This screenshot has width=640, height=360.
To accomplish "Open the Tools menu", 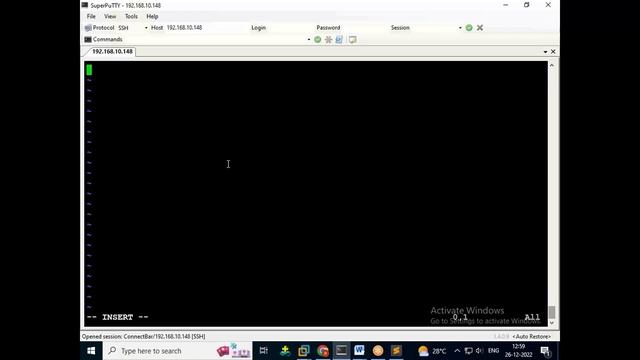I will click(131, 16).
